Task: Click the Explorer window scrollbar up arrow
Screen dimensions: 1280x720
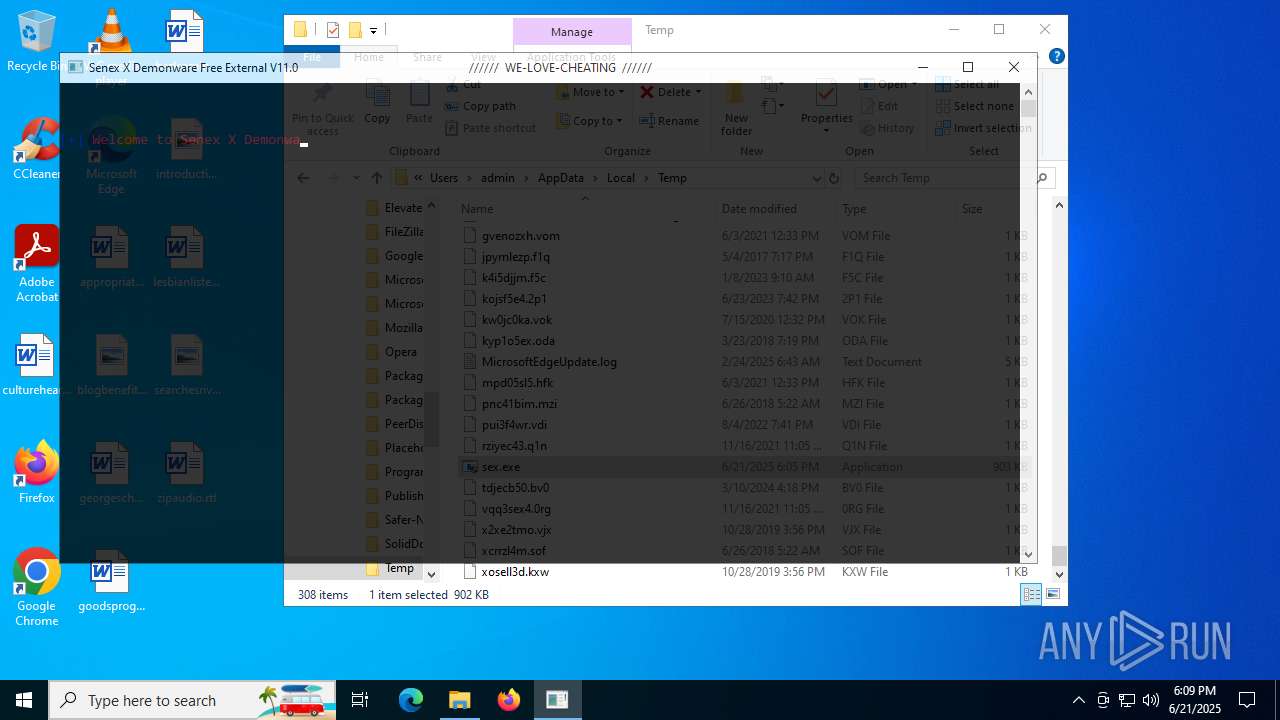Action: point(1059,205)
